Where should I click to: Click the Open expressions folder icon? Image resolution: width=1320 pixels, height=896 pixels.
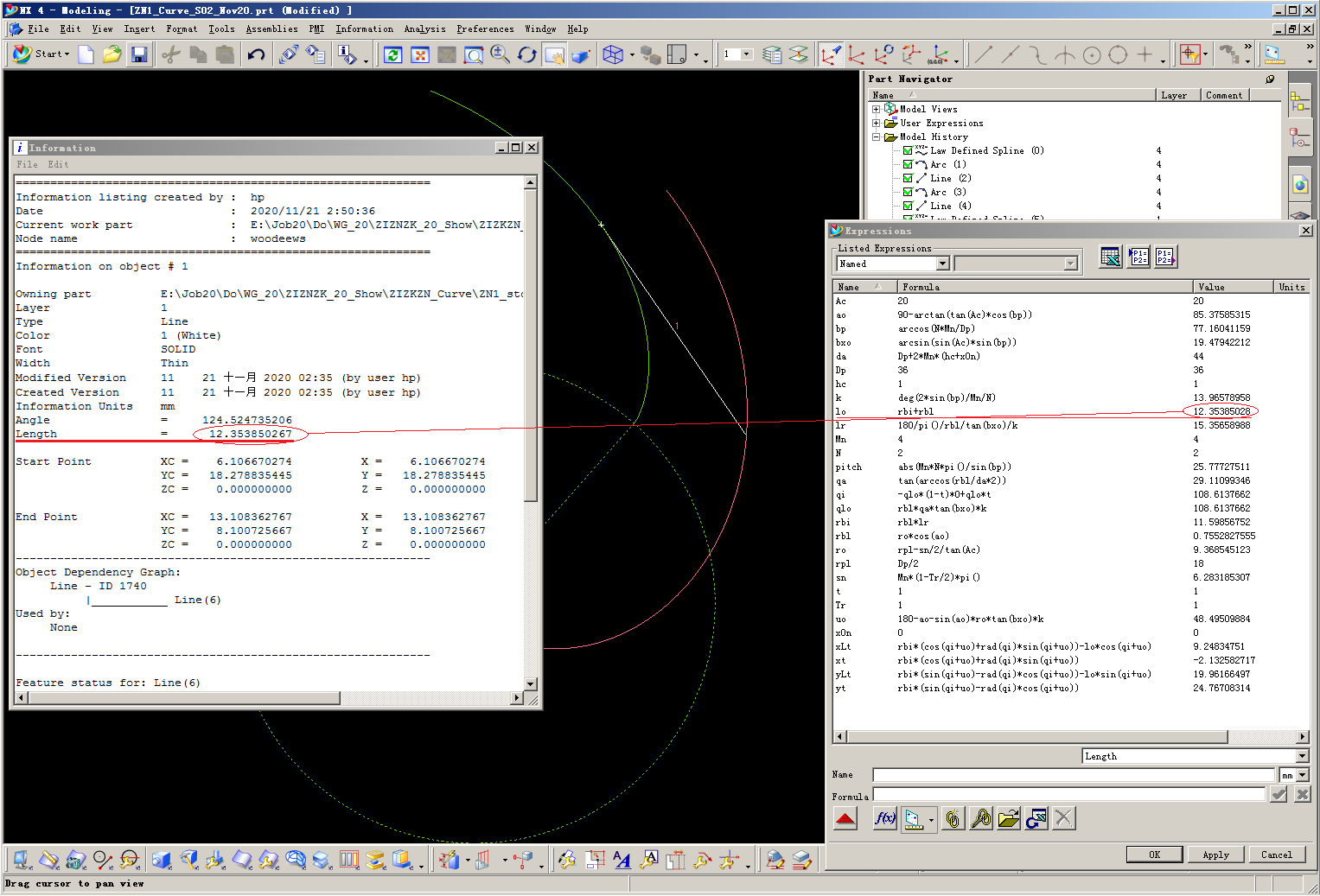pos(1009,818)
